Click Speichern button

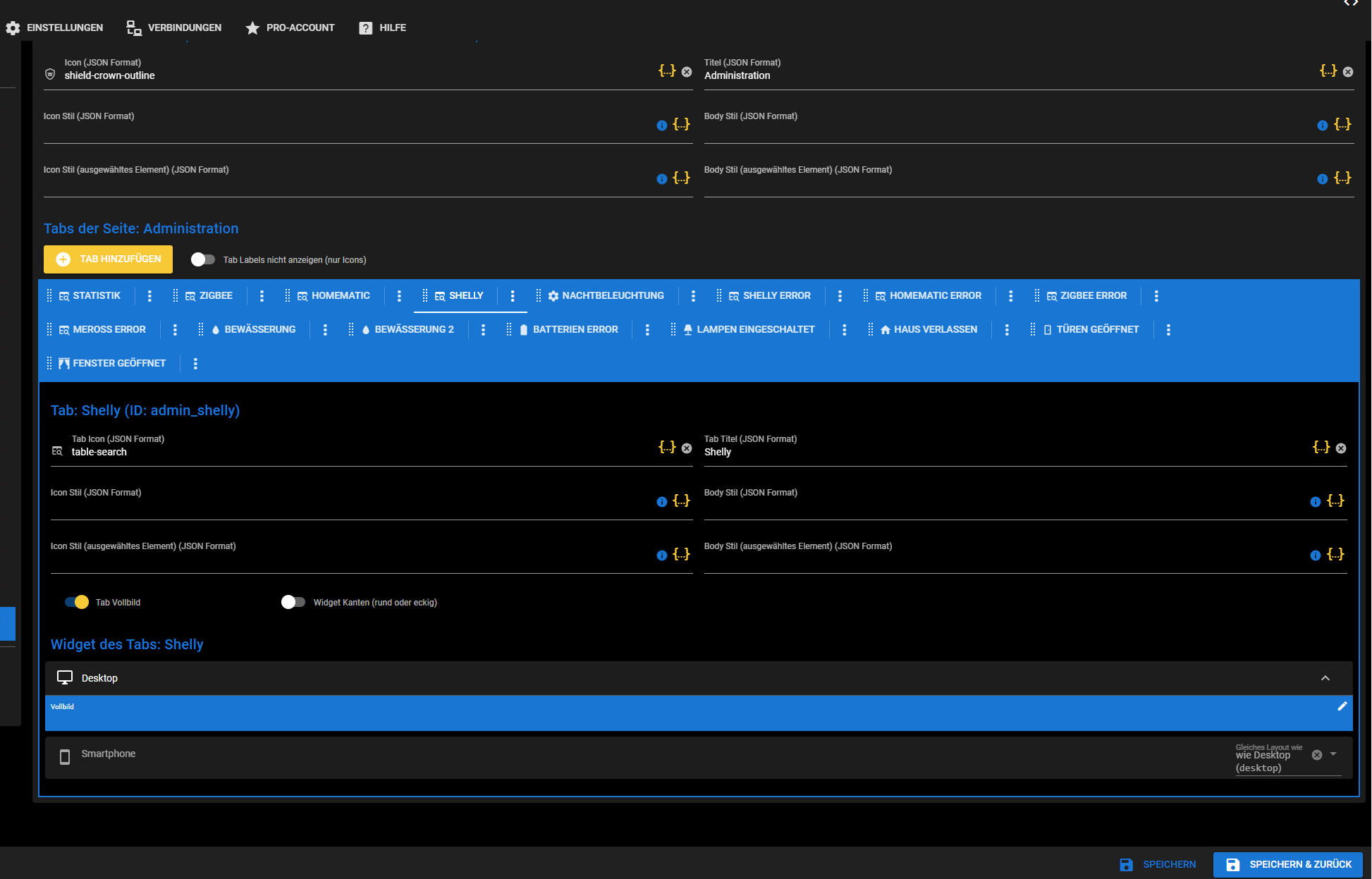pyautogui.click(x=1158, y=864)
